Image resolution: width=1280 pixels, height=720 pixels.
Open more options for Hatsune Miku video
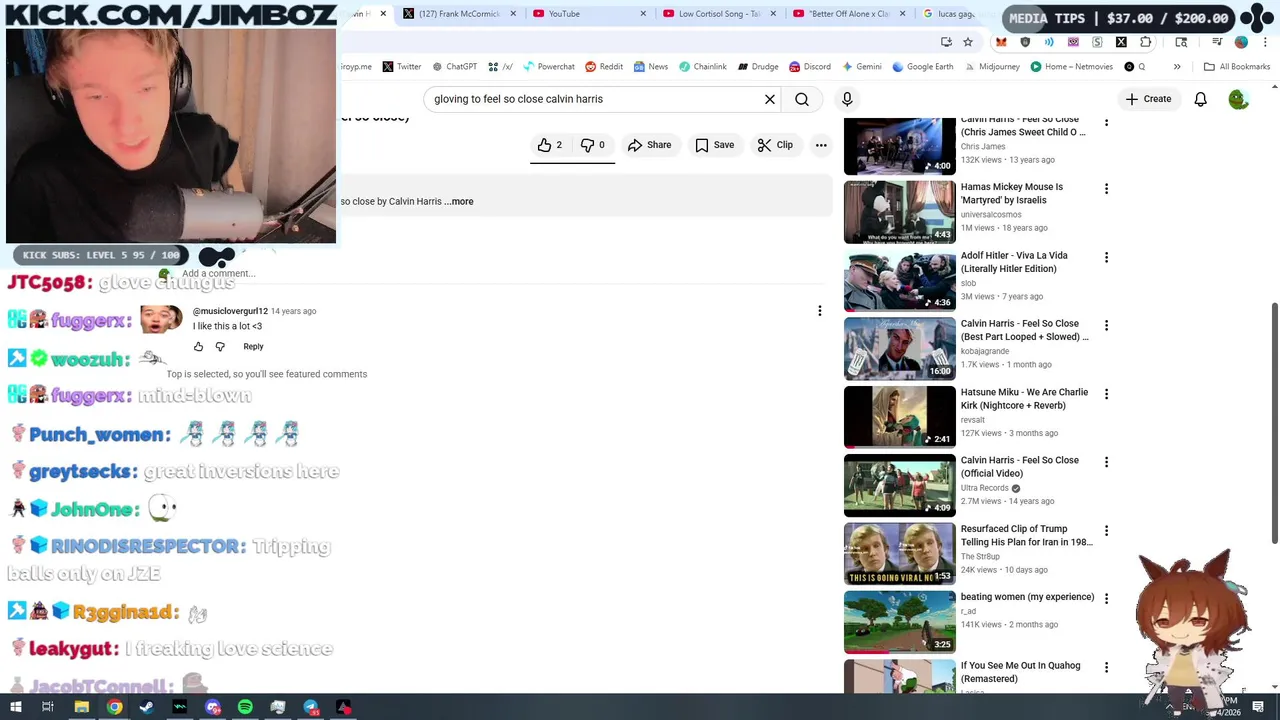pos(1106,394)
